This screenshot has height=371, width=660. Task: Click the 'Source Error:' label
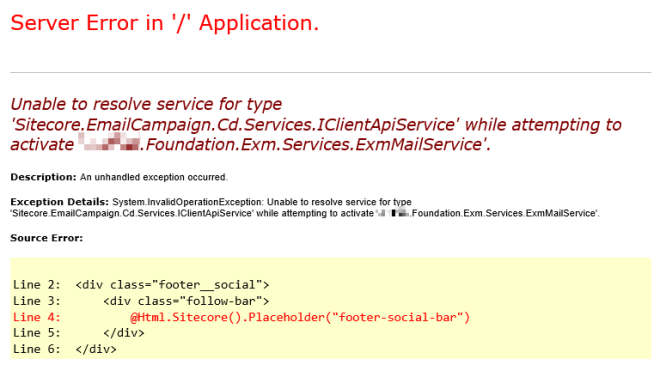coord(46,238)
